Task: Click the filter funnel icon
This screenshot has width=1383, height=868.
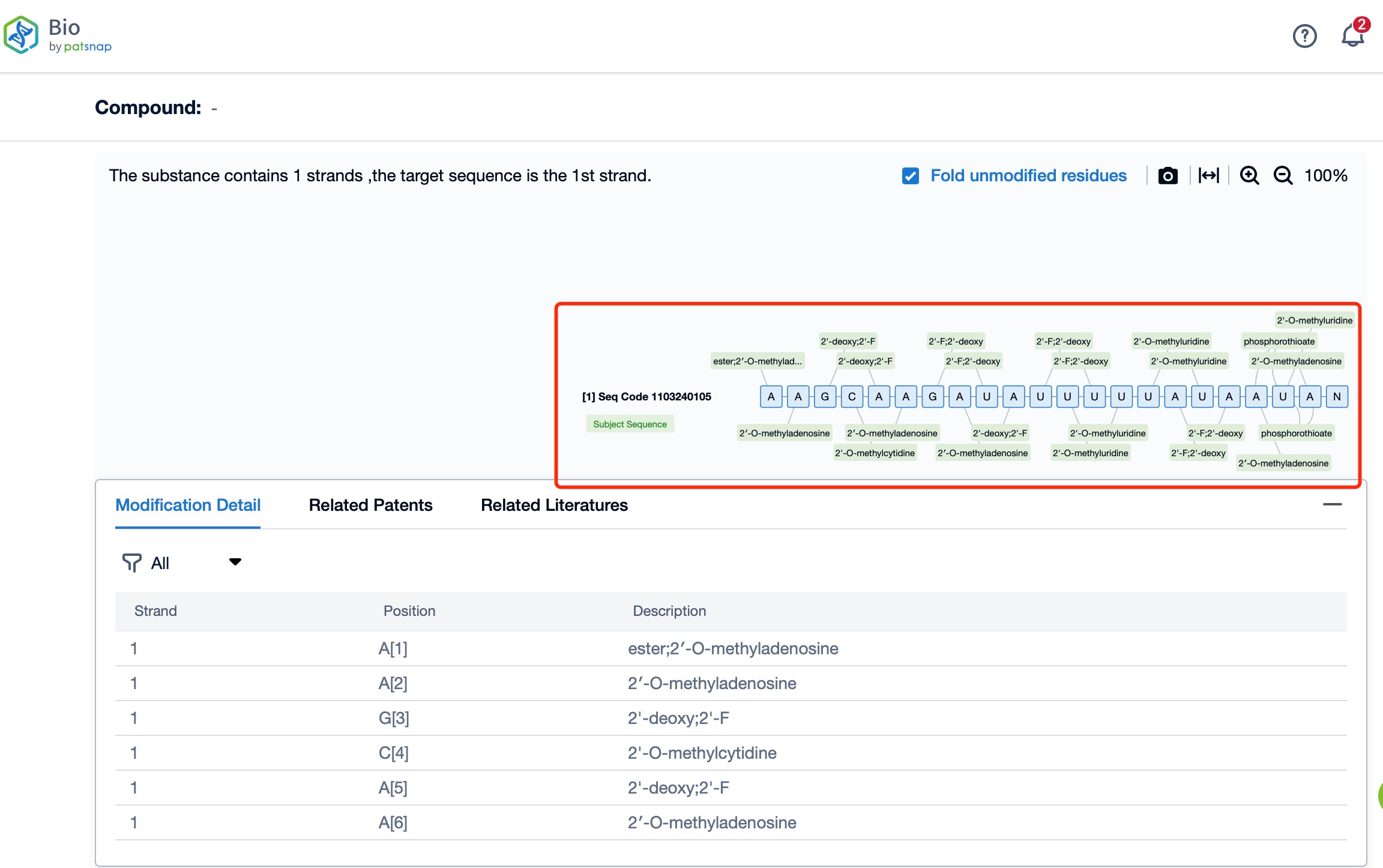Action: point(129,562)
